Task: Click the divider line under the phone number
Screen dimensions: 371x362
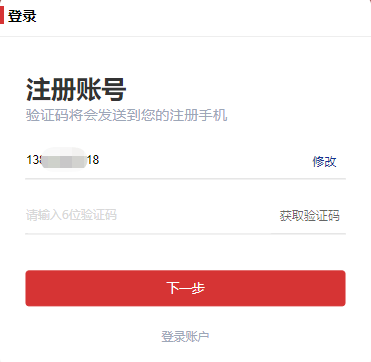Action: [x=185, y=179]
